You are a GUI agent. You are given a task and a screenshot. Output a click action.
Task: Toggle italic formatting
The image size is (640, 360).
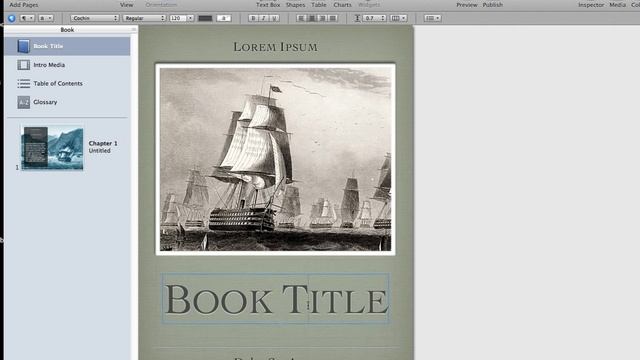[x=264, y=18]
